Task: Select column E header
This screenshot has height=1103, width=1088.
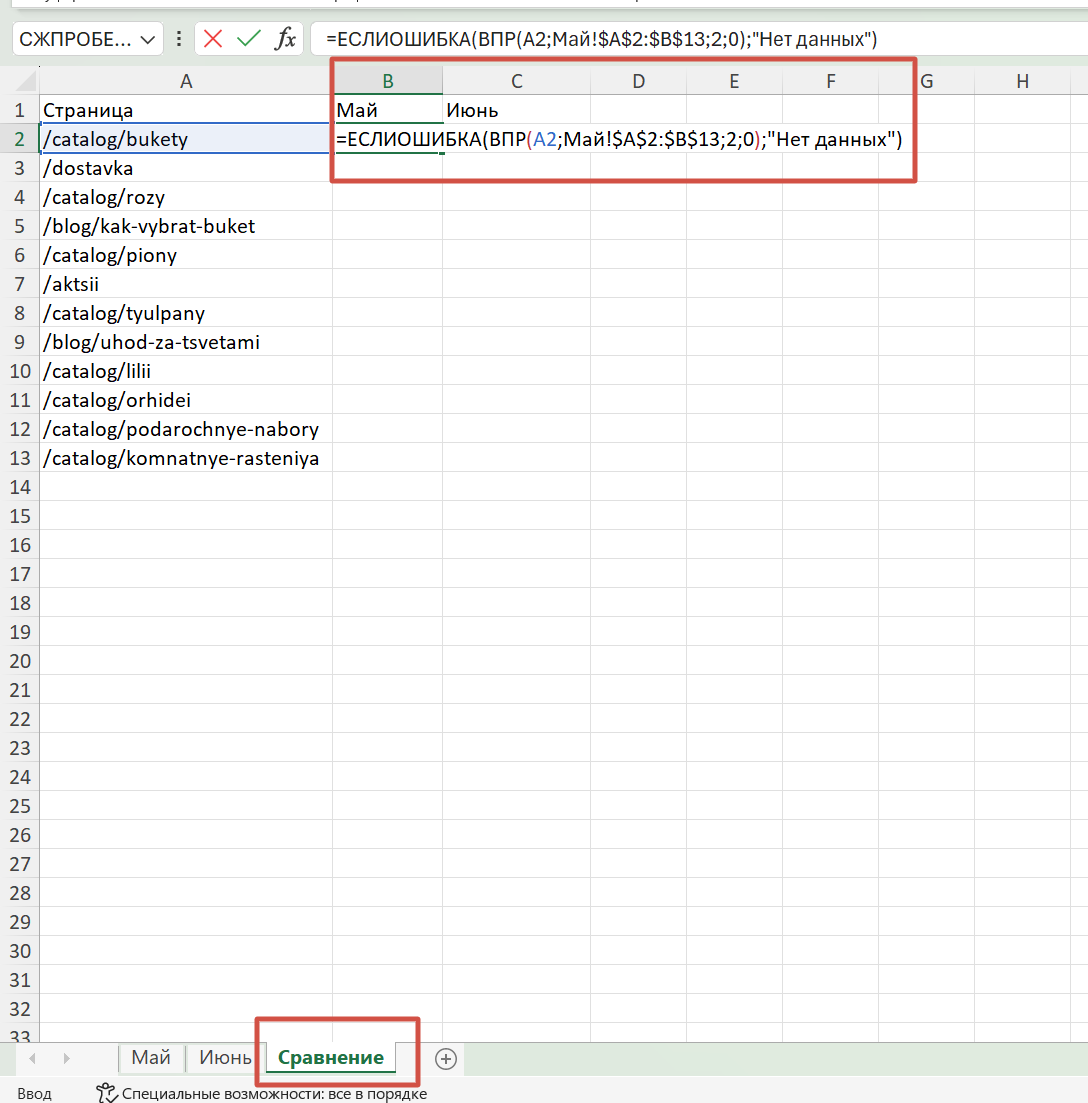Action: (734, 82)
